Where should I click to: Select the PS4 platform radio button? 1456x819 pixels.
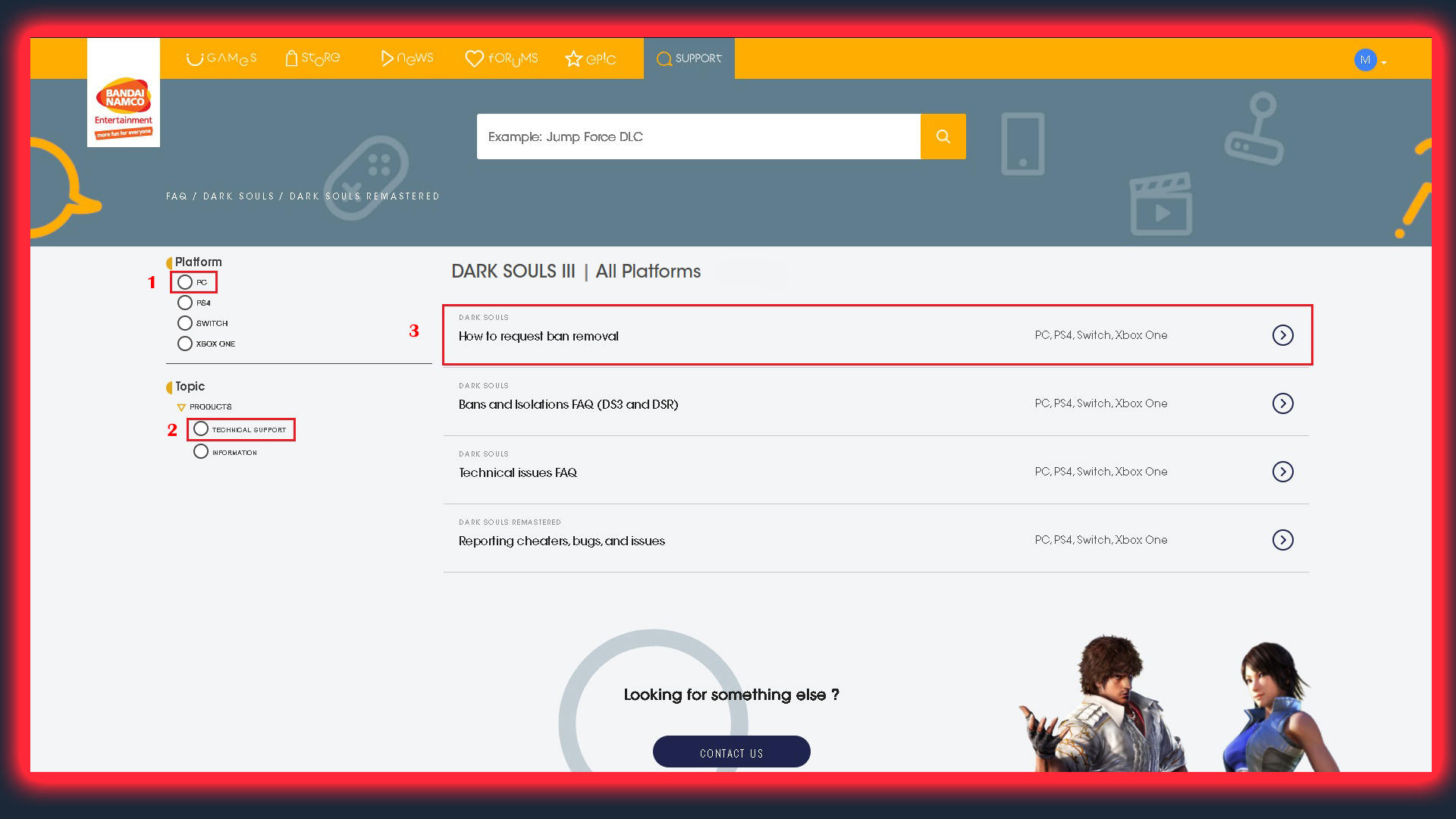(185, 303)
